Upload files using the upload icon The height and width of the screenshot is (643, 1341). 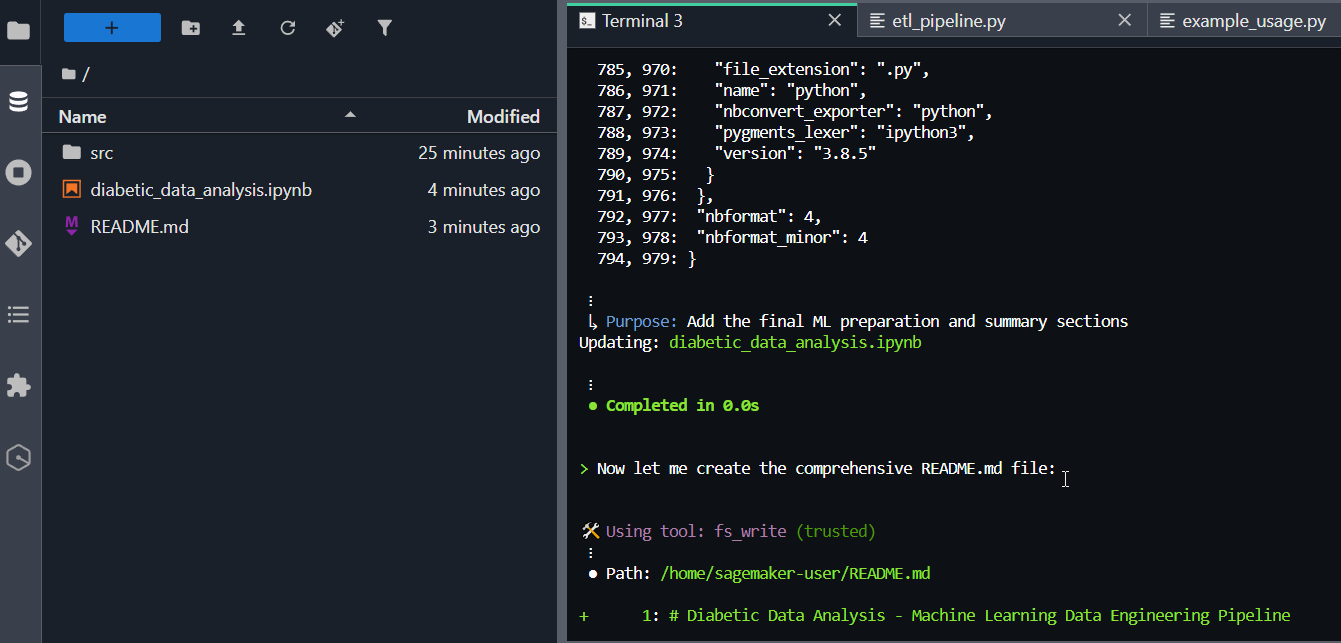(238, 28)
